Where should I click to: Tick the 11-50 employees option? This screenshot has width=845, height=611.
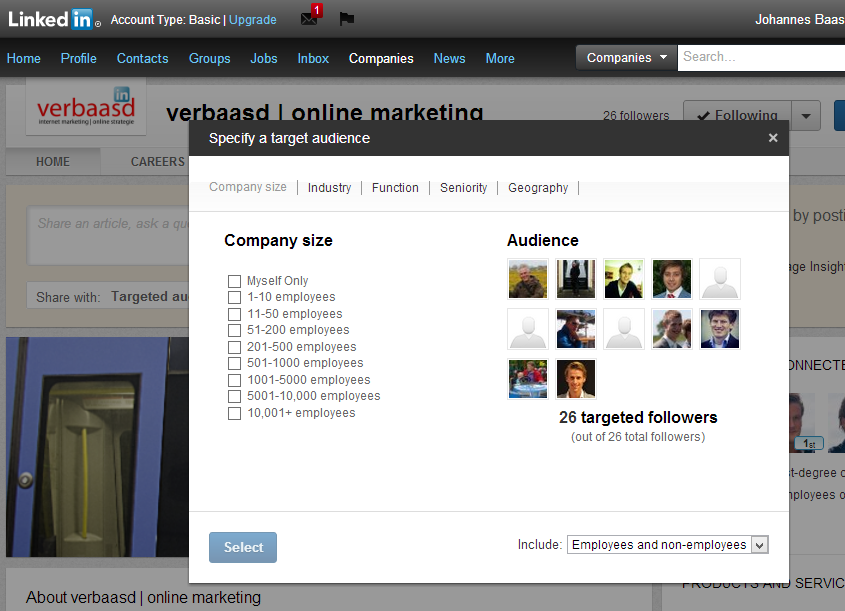[x=234, y=314]
